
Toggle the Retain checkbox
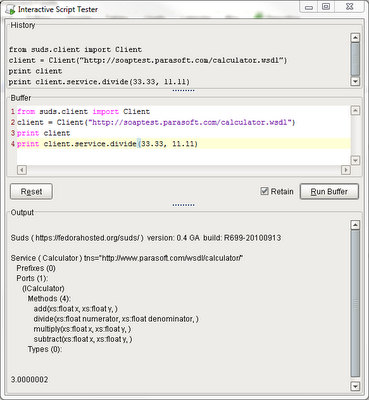(x=264, y=191)
